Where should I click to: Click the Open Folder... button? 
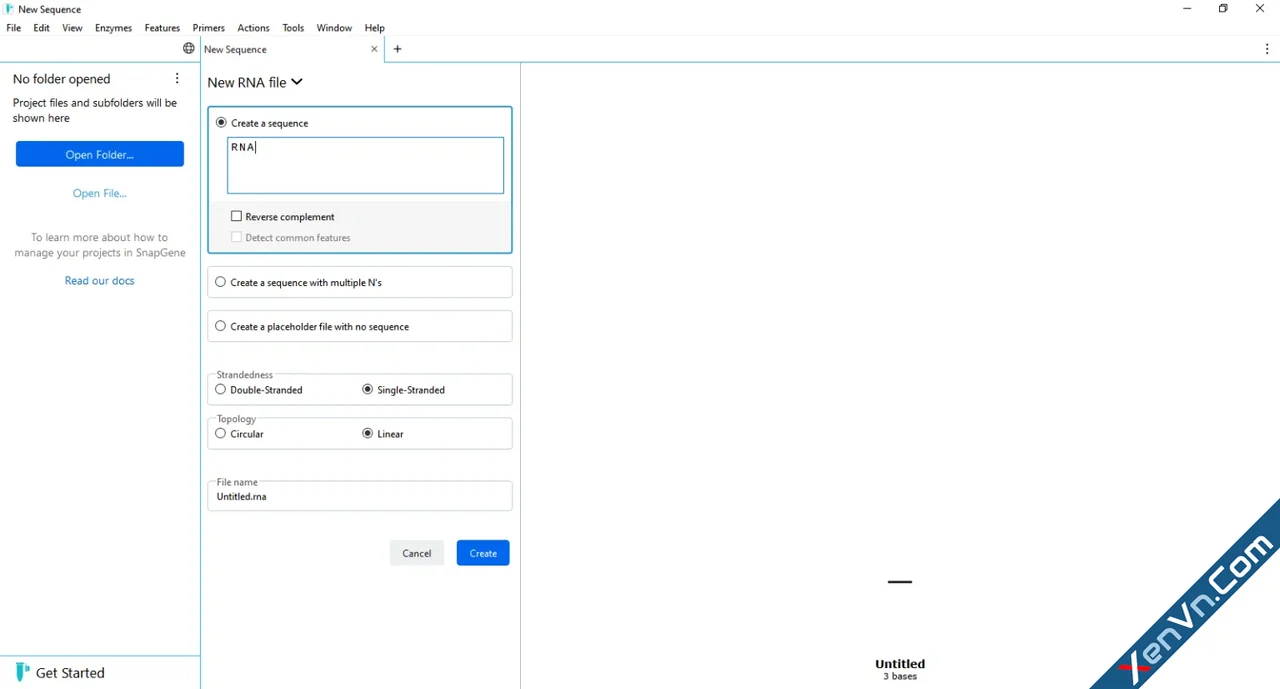100,154
